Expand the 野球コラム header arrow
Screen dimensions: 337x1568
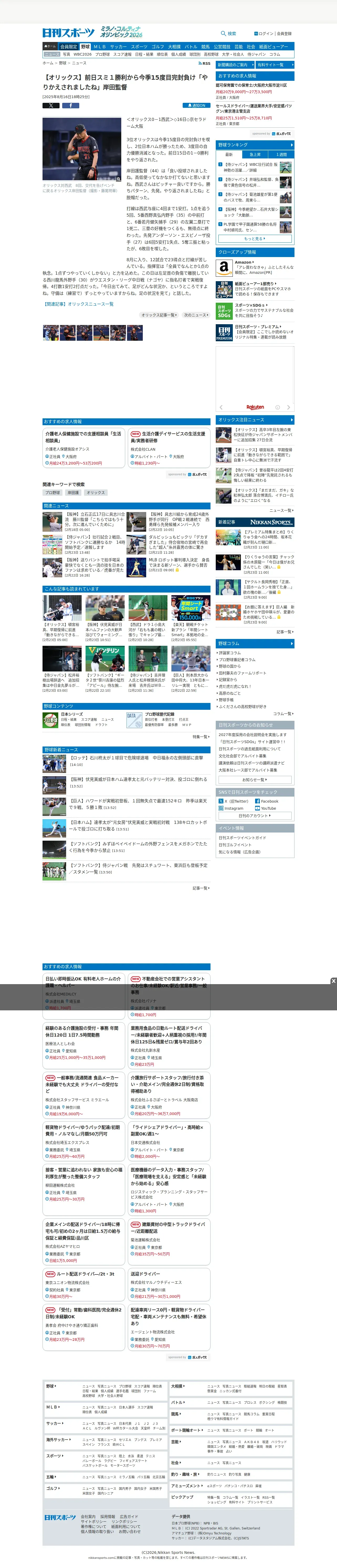[291, 643]
